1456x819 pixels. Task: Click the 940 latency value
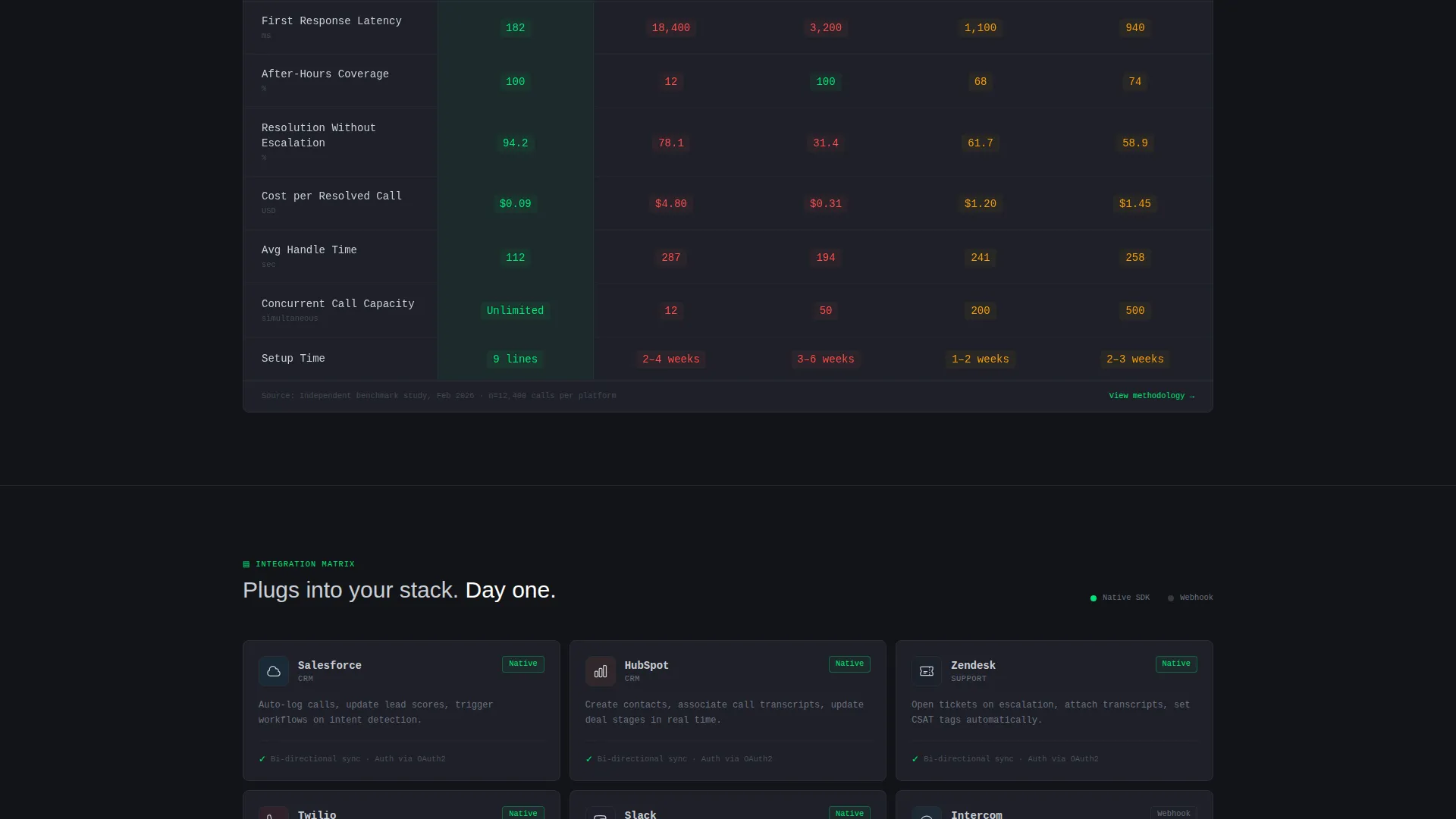(x=1135, y=28)
